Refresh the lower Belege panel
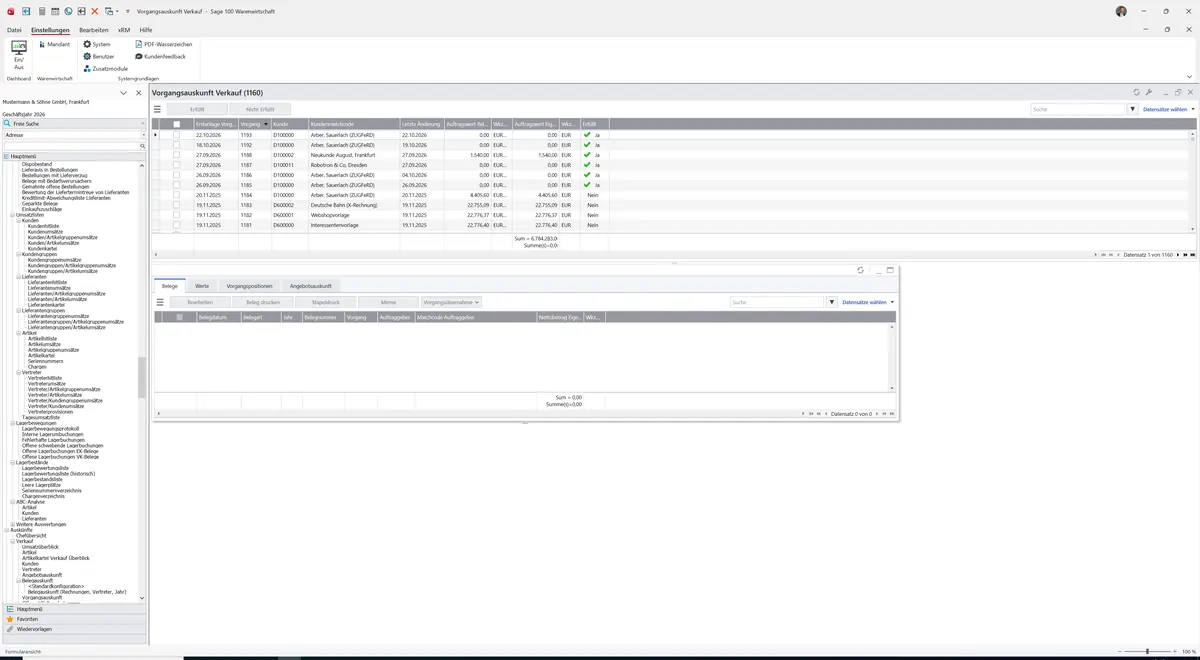 pos(861,270)
